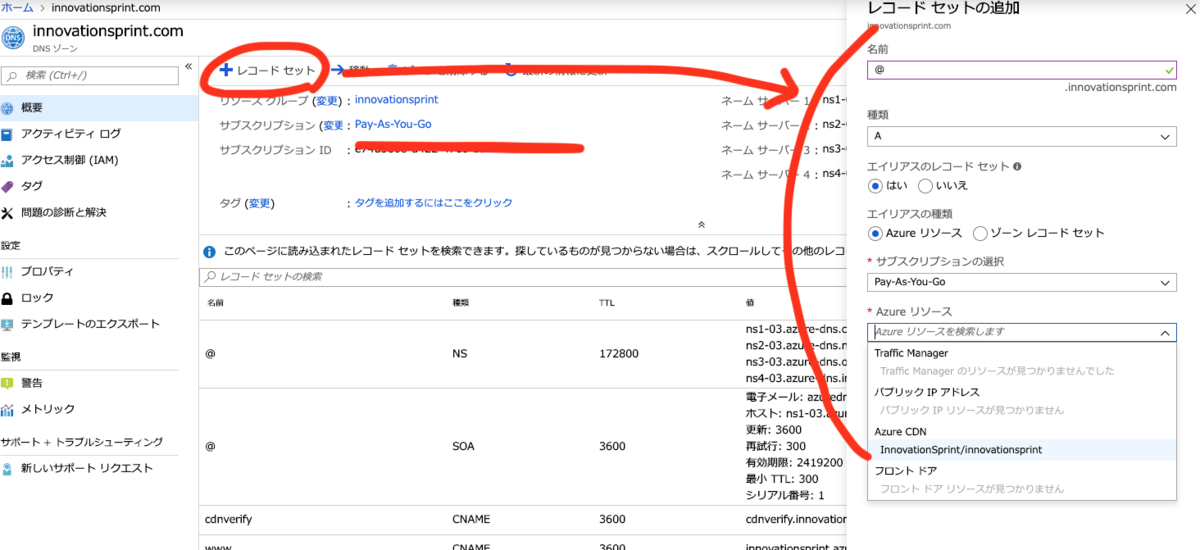This screenshot has height=550, width=1200.
Task: Click タグを追加するにはここをクリック link
Action: [434, 203]
